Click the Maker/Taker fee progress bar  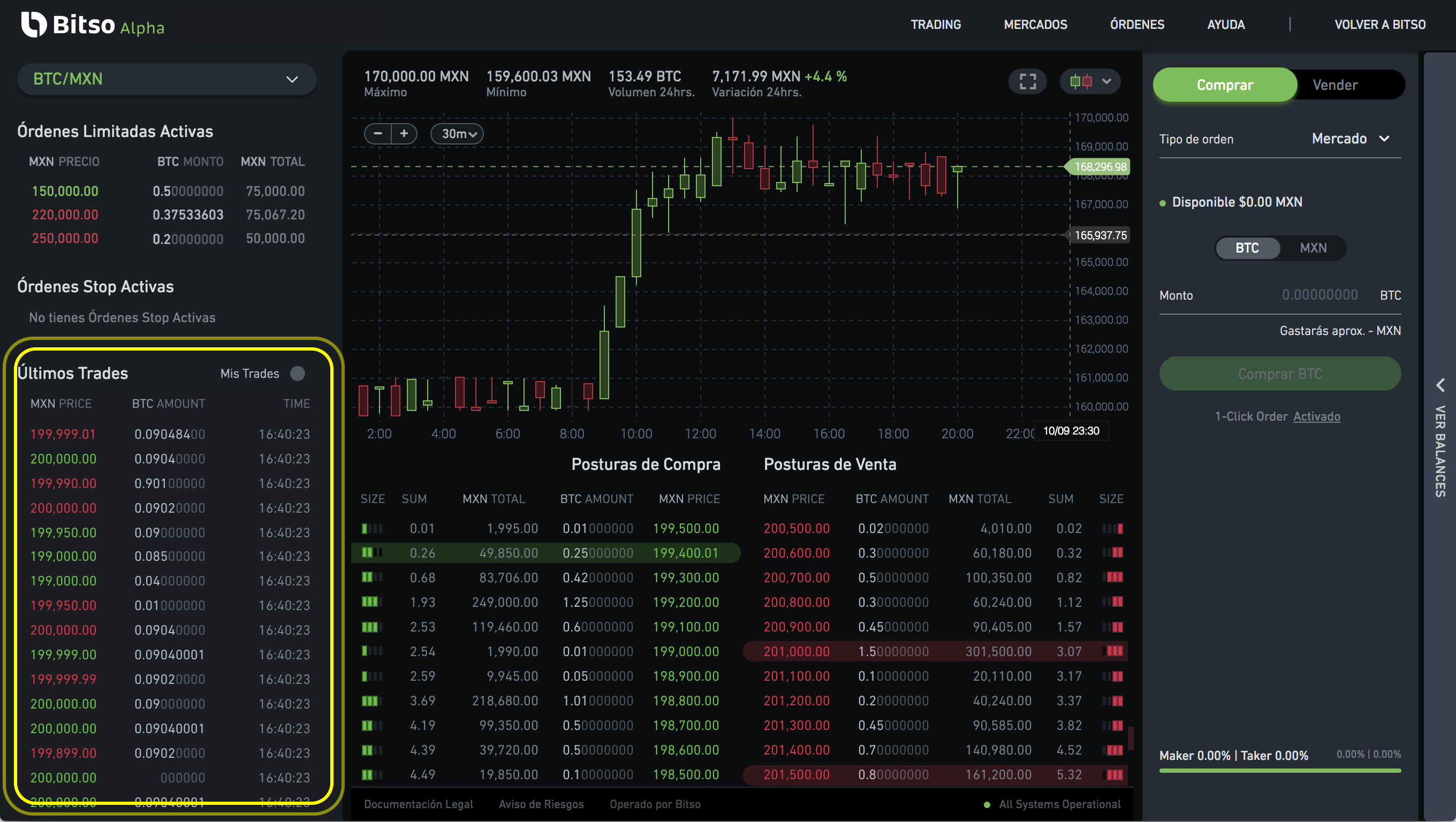pos(1280,770)
